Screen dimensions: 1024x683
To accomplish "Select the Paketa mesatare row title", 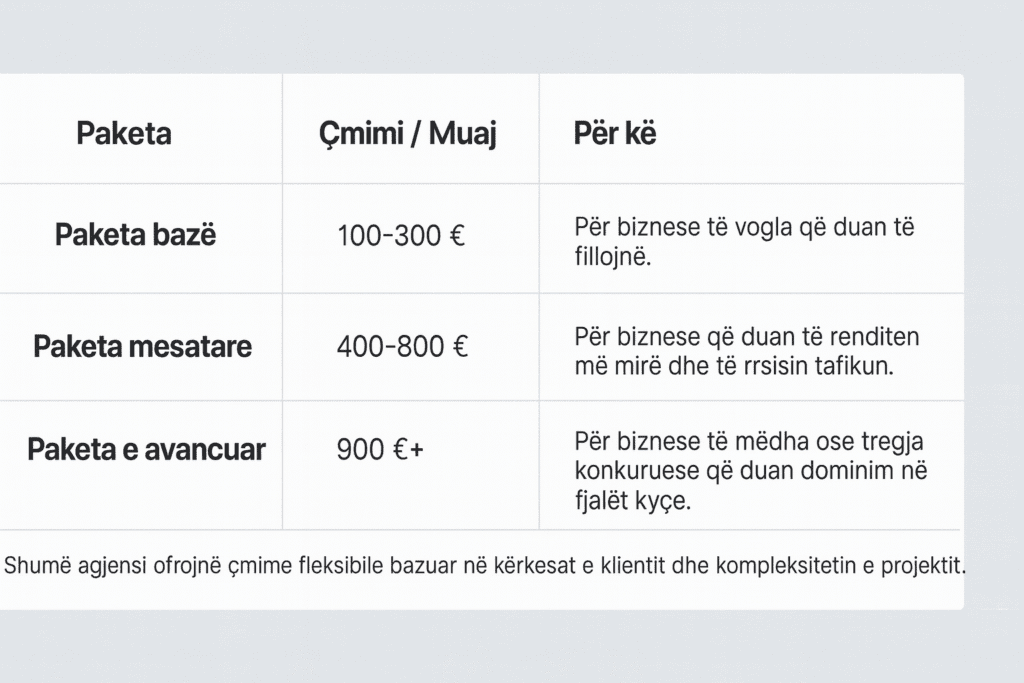I will point(142,347).
